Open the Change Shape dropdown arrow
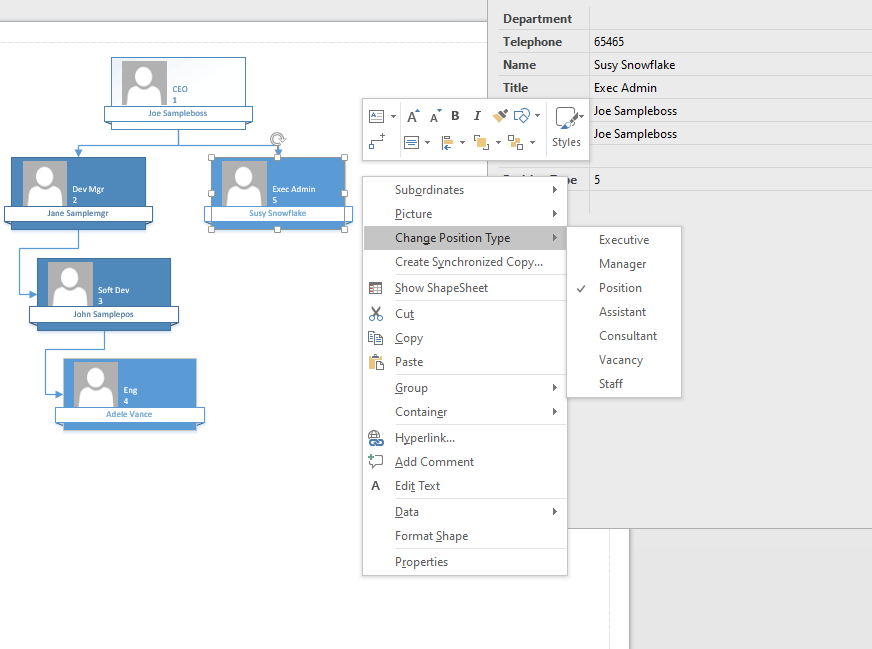 pos(537,116)
